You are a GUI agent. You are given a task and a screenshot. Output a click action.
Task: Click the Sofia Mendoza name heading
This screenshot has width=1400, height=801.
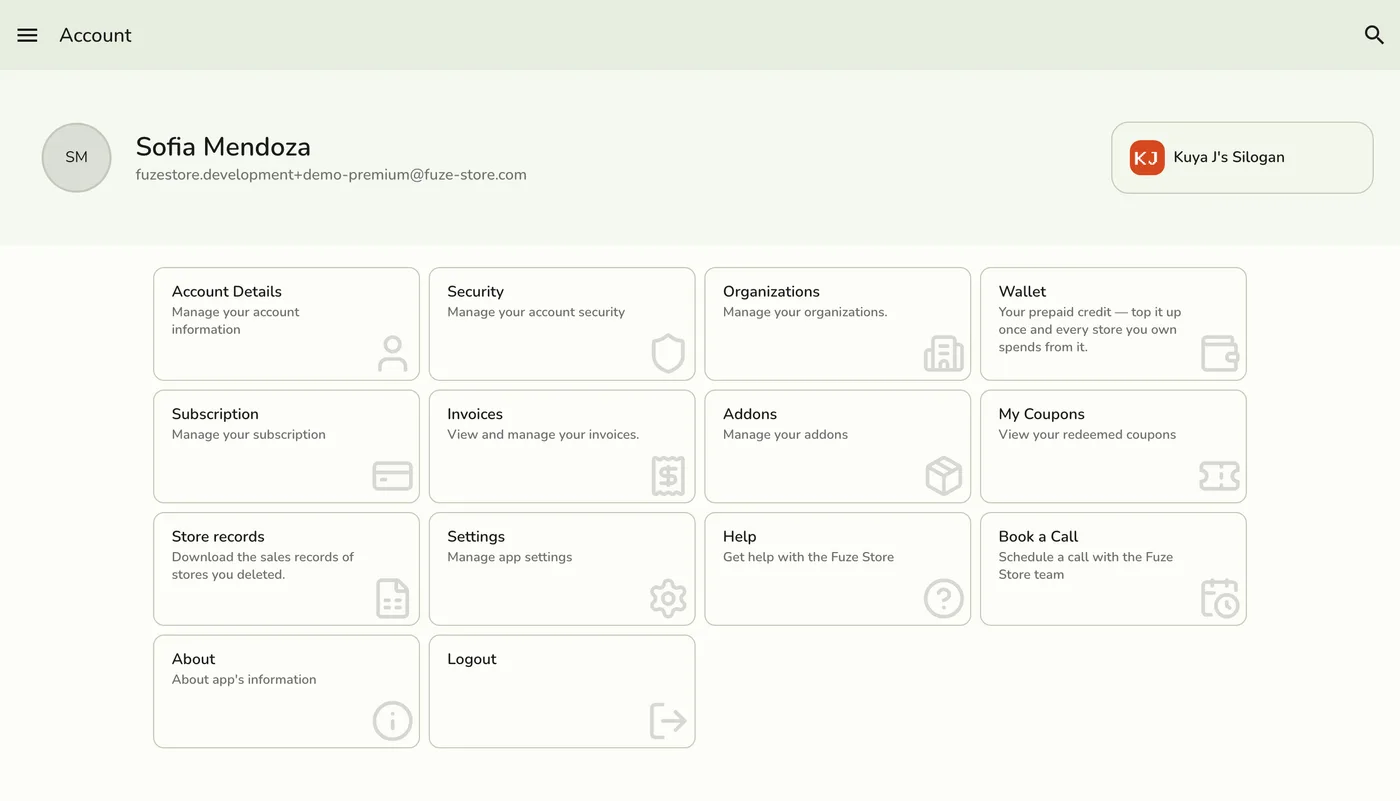coord(223,147)
